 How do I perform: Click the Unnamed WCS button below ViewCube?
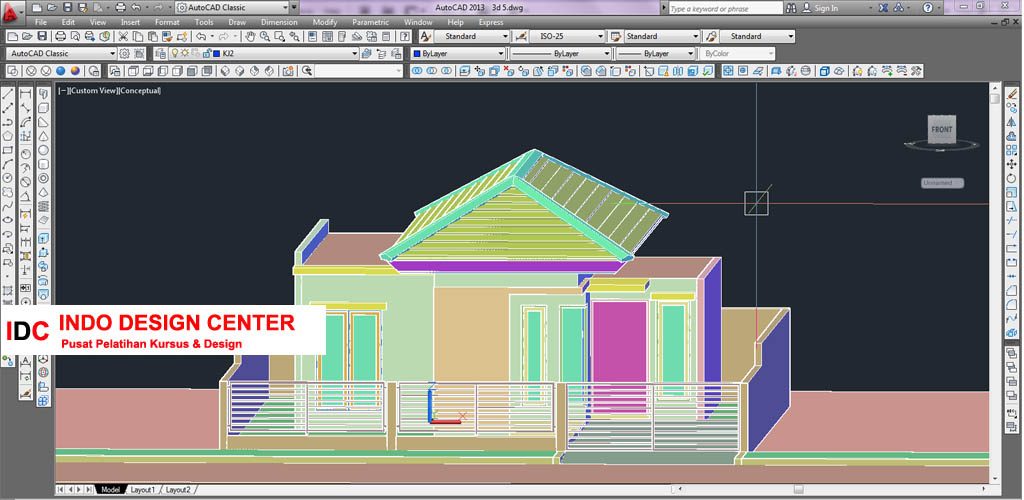[x=942, y=183]
